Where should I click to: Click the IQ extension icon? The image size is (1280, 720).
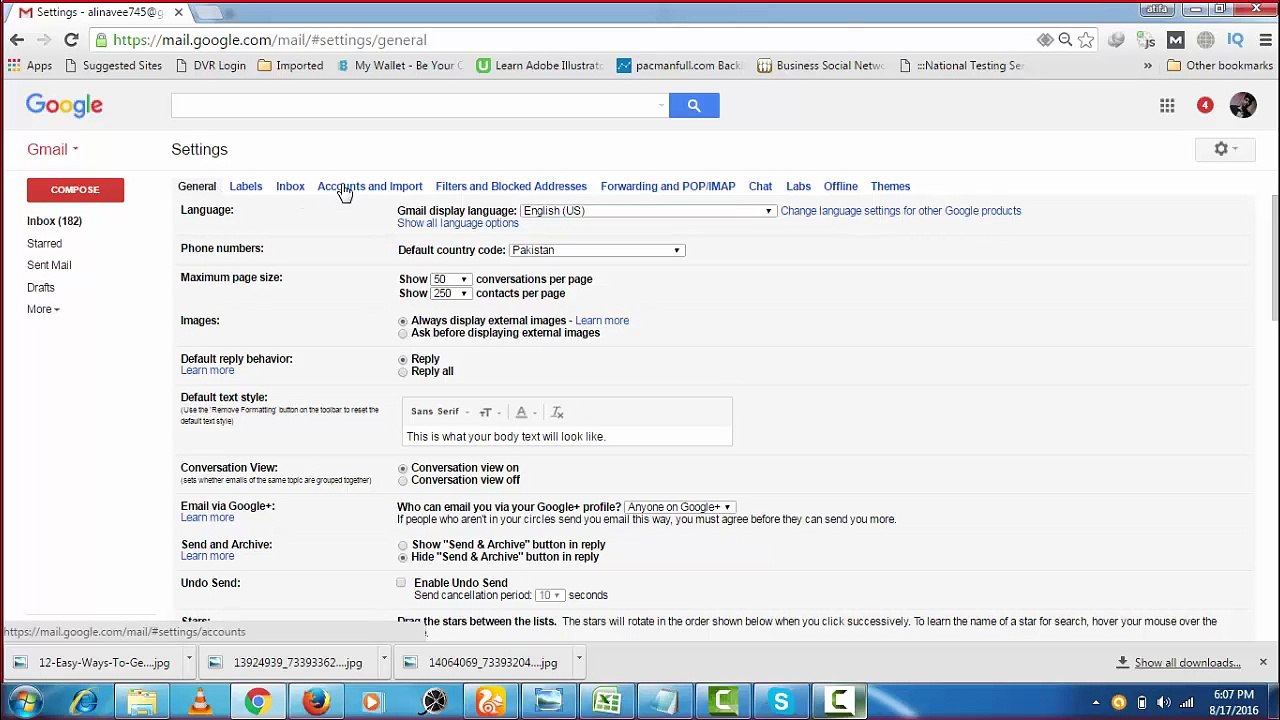point(1235,40)
